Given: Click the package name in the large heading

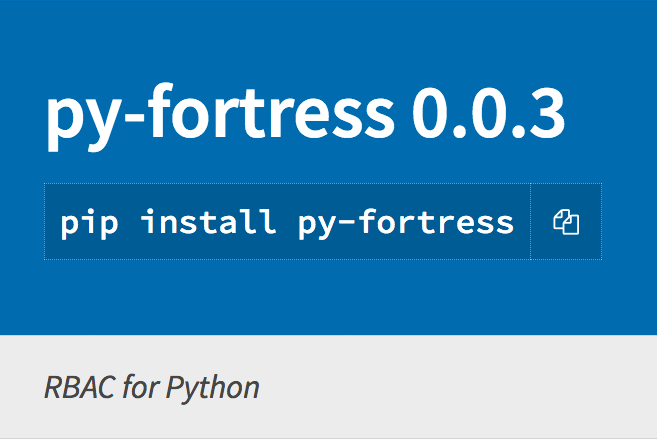Looking at the screenshot, I should pos(220,118).
